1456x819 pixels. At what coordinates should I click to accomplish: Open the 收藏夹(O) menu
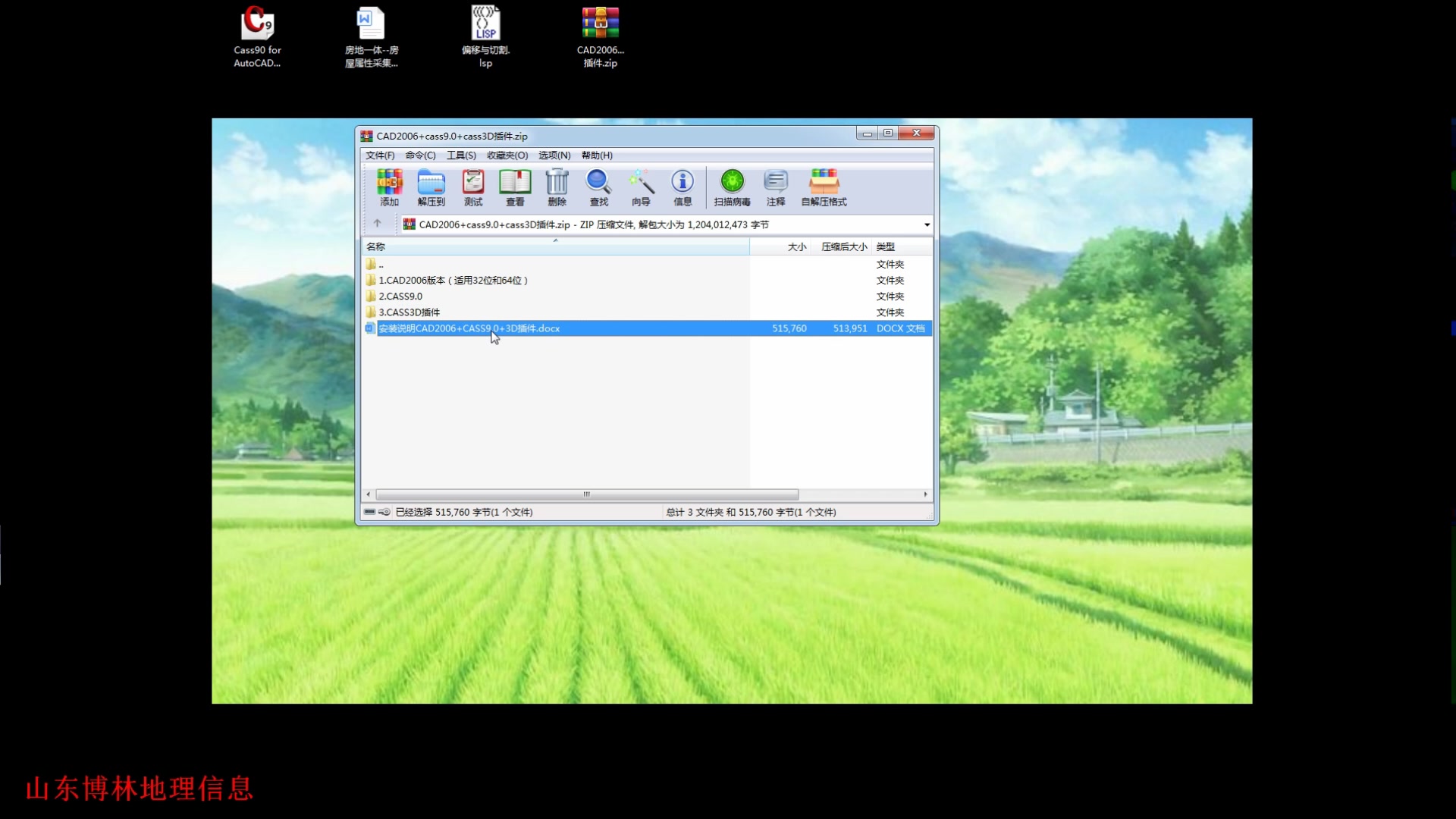[507, 155]
